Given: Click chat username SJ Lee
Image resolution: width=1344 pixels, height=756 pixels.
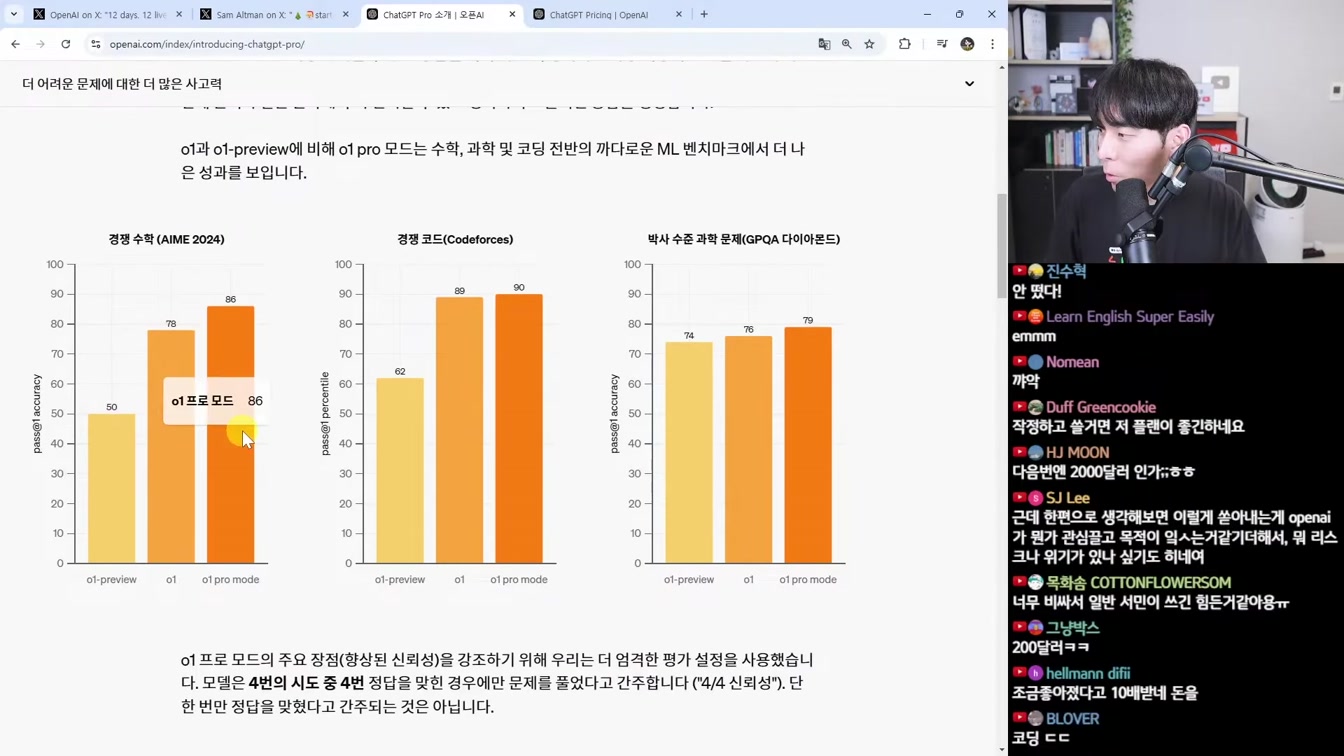Looking at the screenshot, I should (1068, 498).
